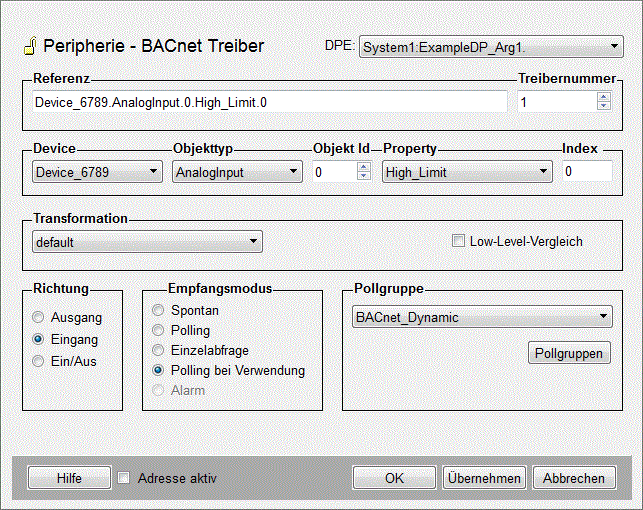Click into the Referenz address field
643x510 pixels.
click(270, 102)
